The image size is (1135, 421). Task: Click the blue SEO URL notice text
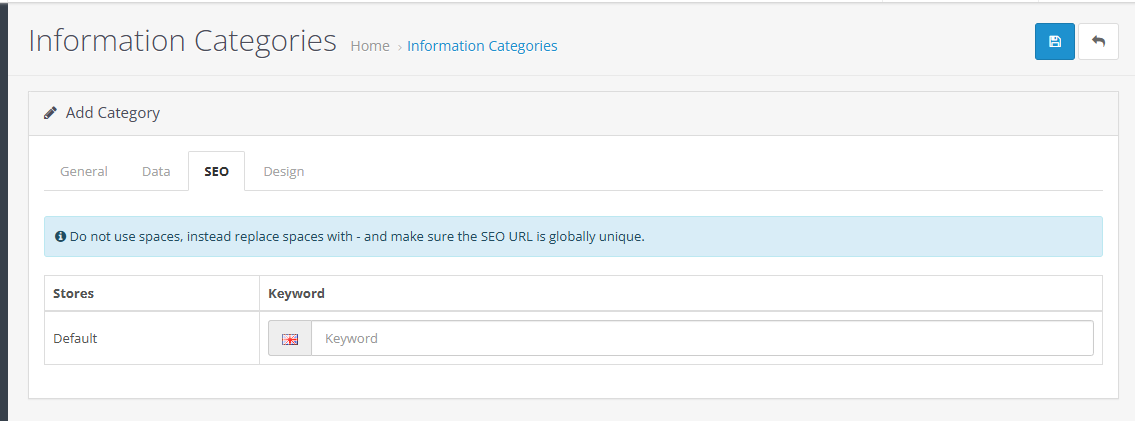point(357,237)
